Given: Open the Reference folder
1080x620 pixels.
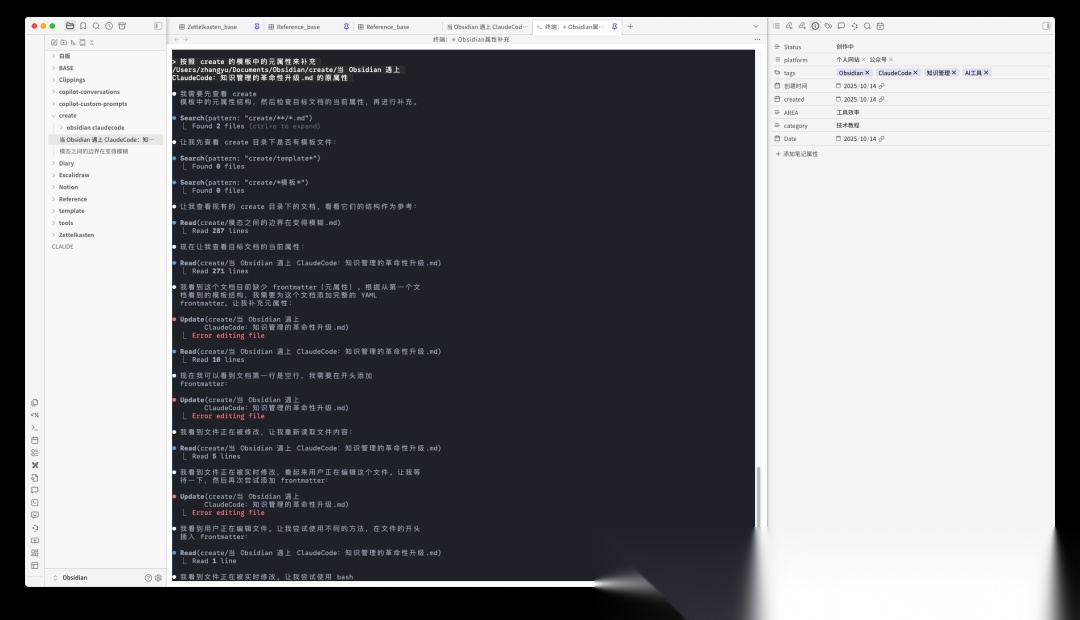Looking at the screenshot, I should [x=72, y=199].
